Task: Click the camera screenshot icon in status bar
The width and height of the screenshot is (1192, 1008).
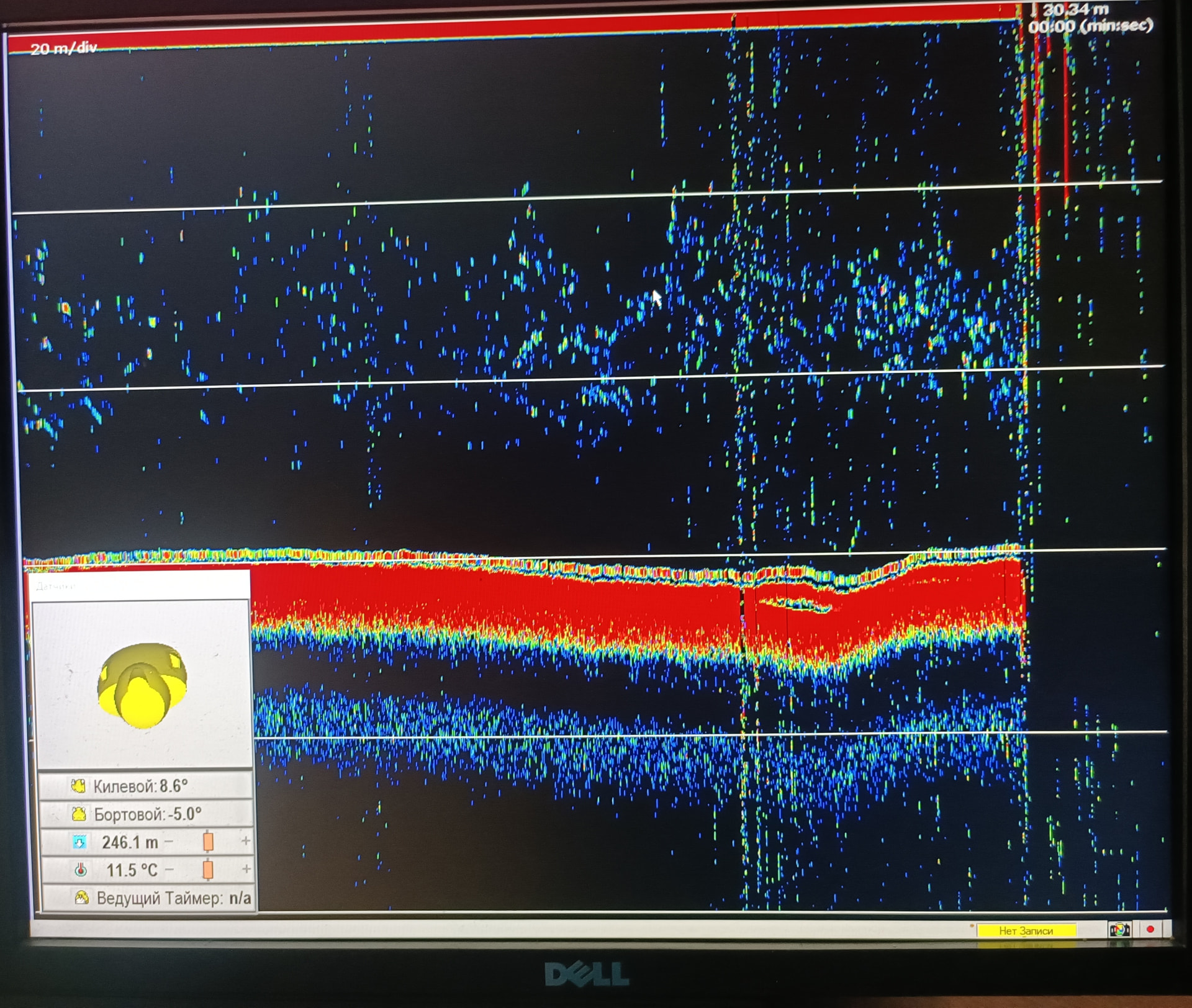Action: 1119,929
